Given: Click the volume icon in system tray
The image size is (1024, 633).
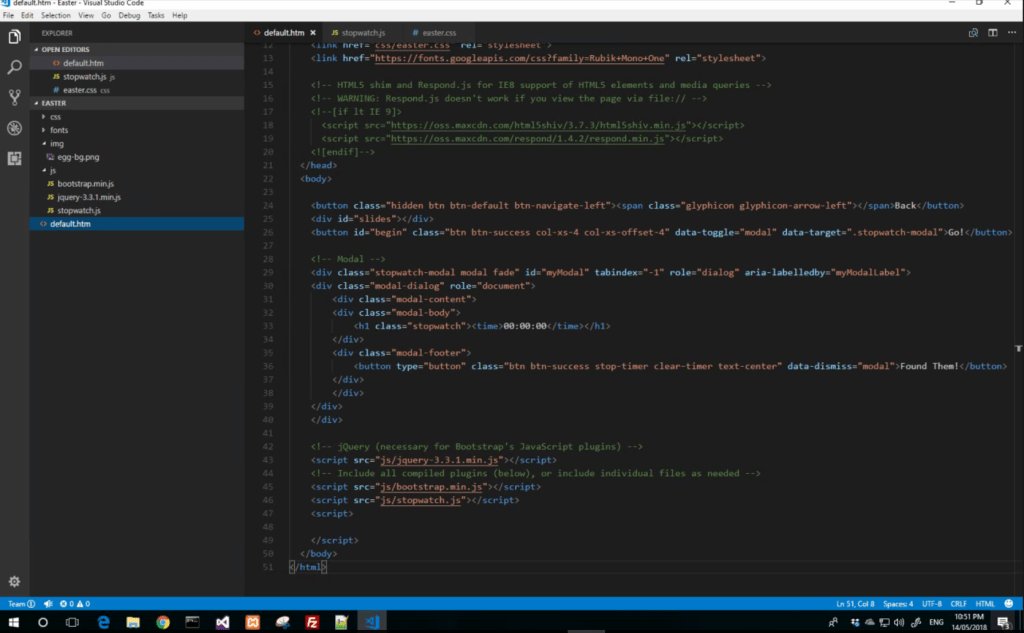Looking at the screenshot, I should point(899,622).
